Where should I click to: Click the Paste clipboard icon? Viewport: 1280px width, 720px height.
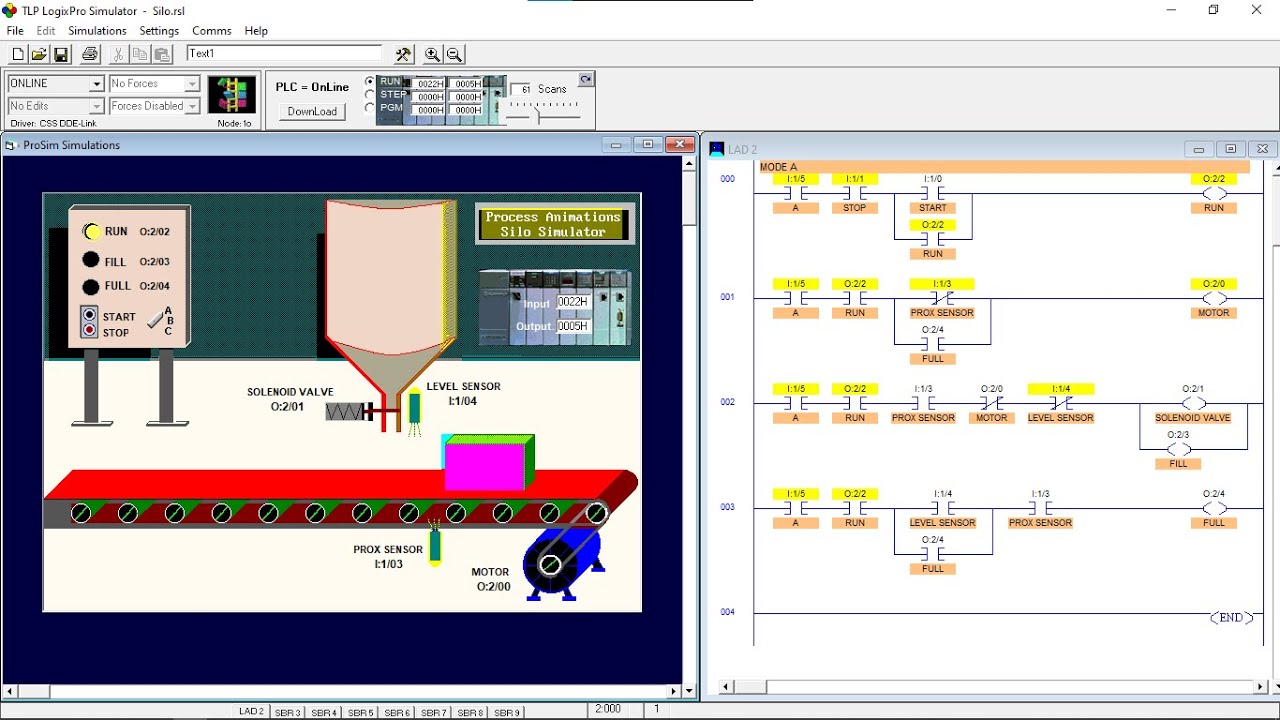click(x=162, y=55)
